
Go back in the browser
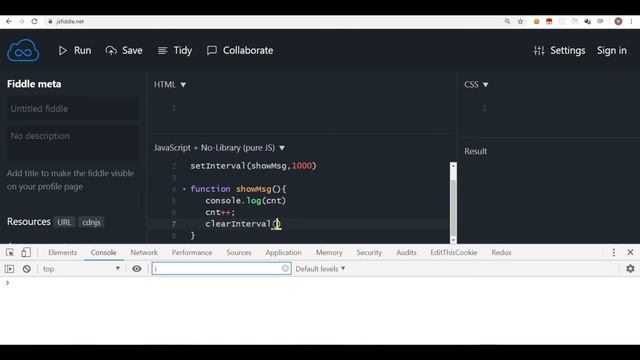point(9,21)
